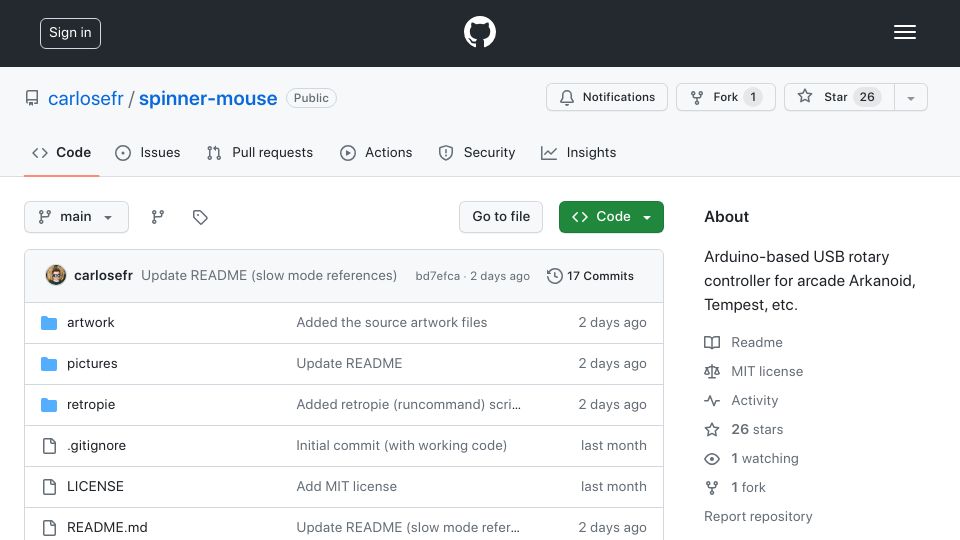960x540 pixels.
Task: Open the LICENSE file name
Action: pyautogui.click(x=95, y=487)
